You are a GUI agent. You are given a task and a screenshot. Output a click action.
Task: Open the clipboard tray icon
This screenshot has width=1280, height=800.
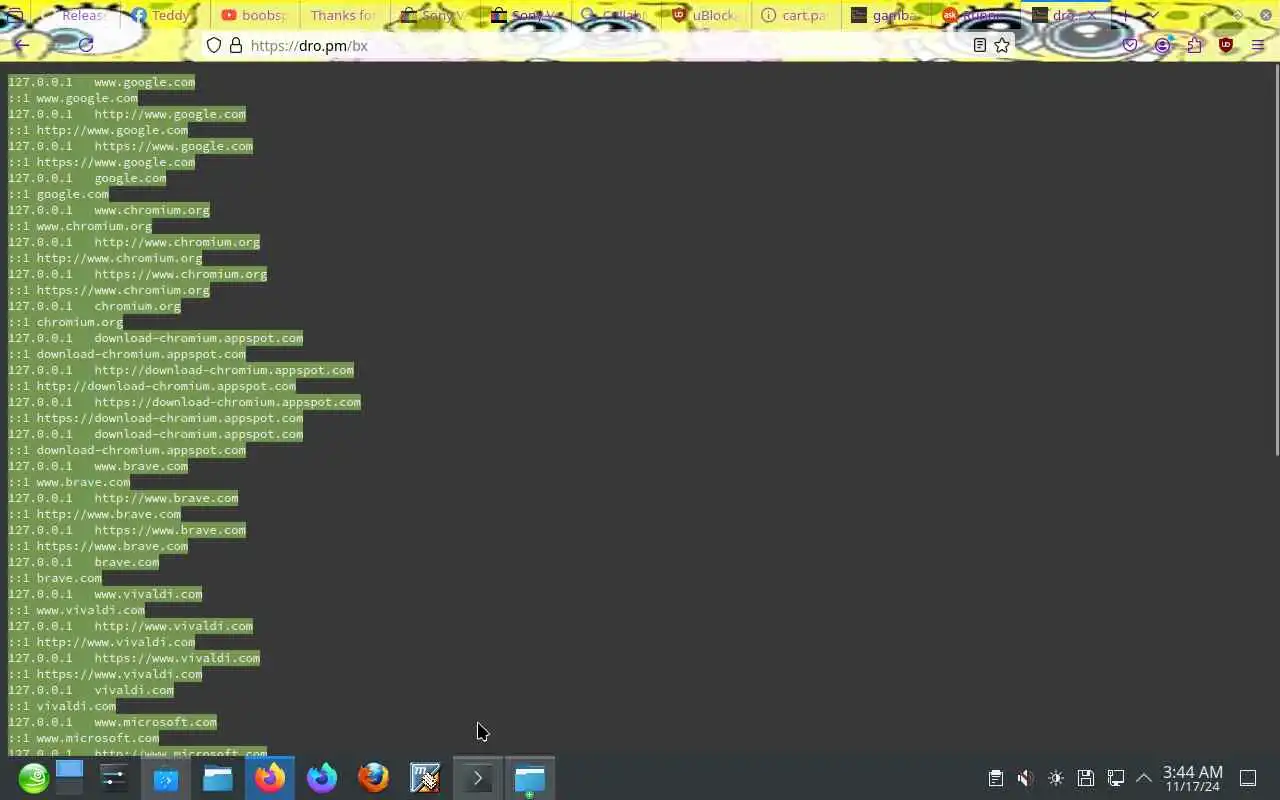pos(995,778)
